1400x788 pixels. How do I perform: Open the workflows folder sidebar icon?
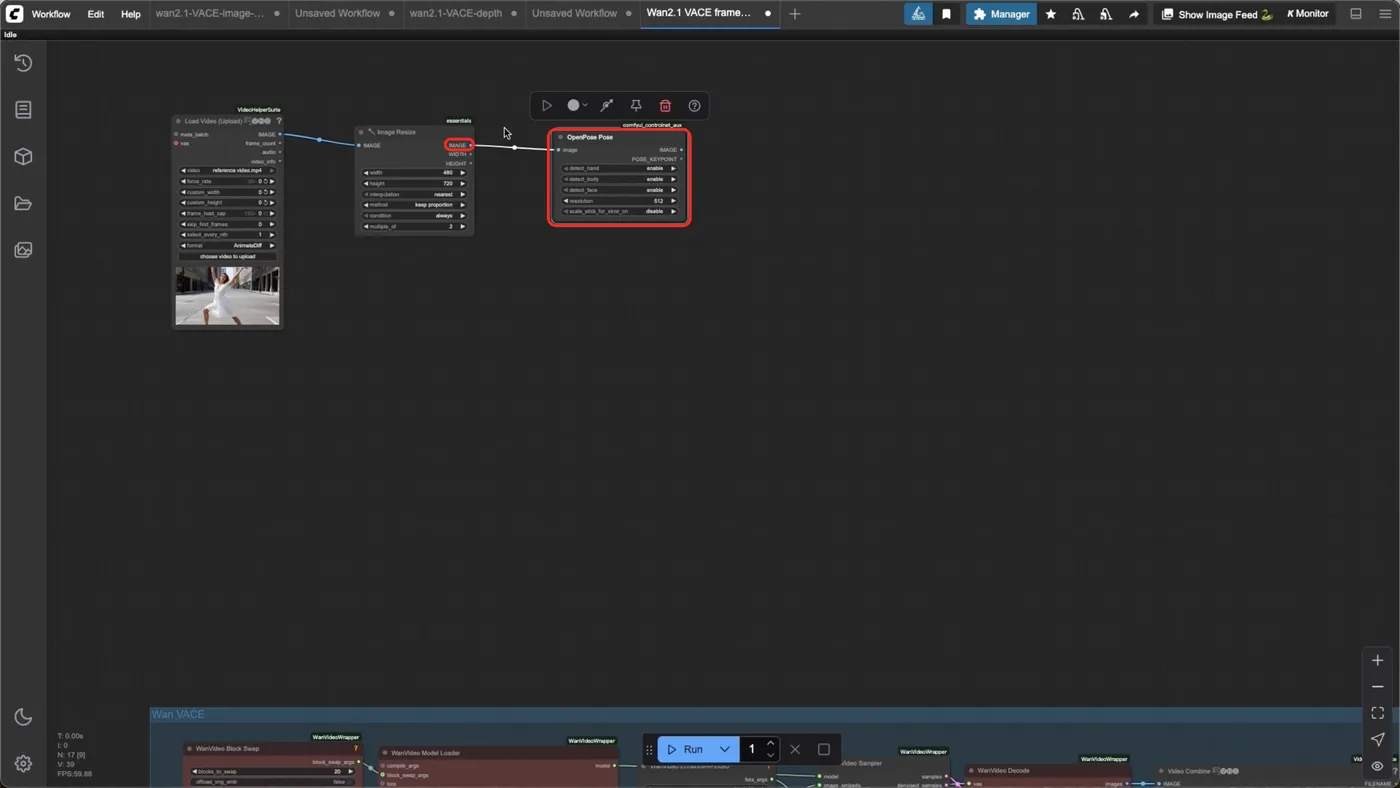(x=23, y=204)
